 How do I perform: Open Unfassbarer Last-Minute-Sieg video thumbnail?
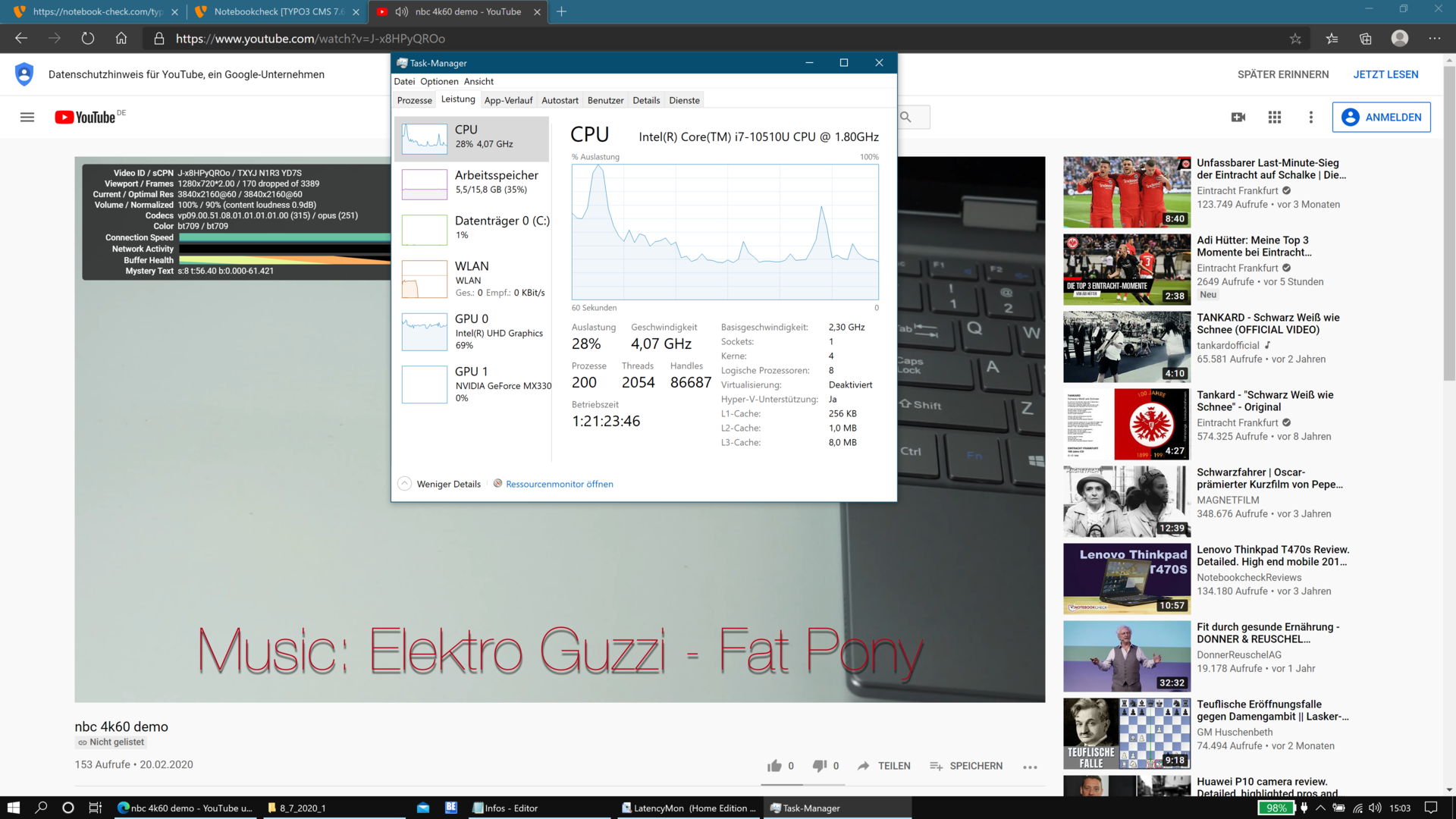click(x=1127, y=192)
